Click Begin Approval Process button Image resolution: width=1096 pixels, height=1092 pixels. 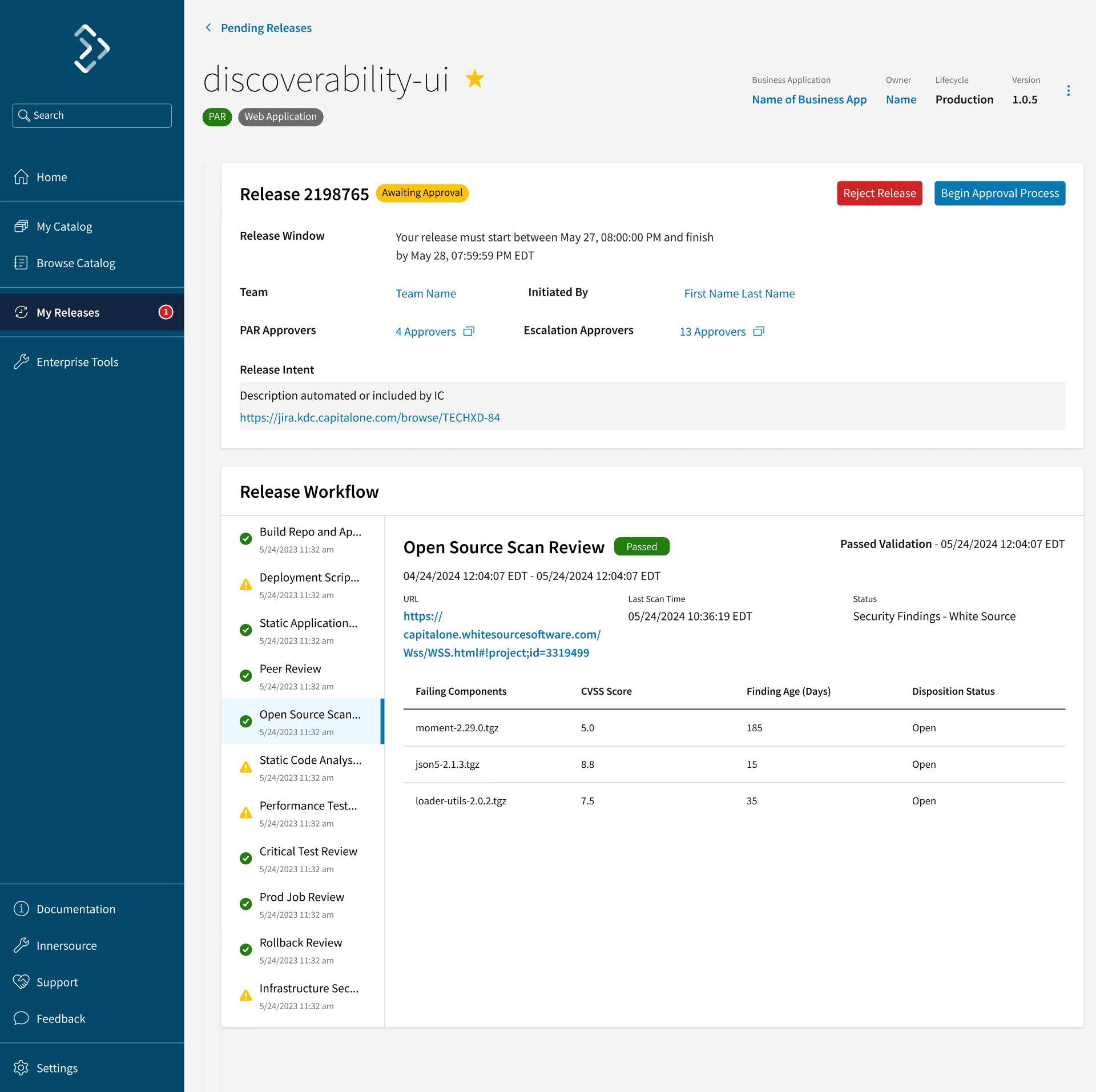point(1000,193)
